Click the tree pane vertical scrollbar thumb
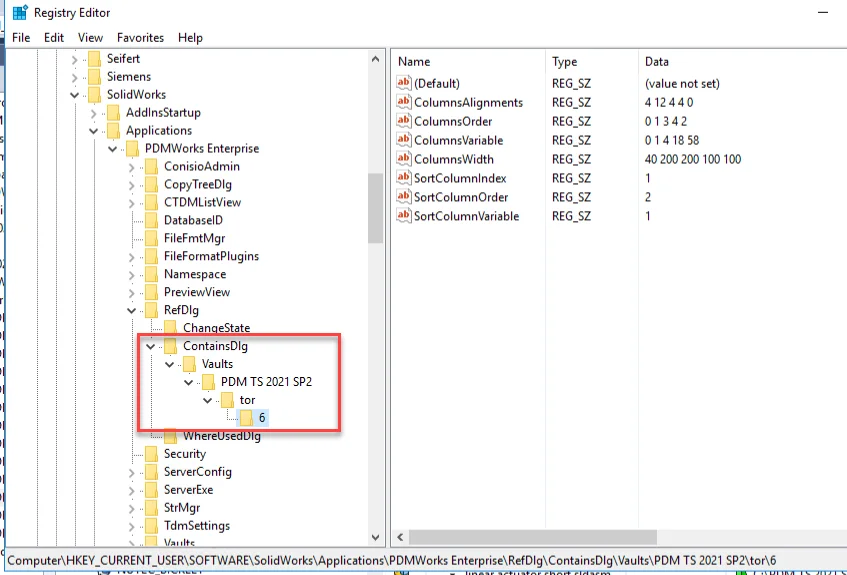This screenshot has width=847, height=575. click(x=375, y=208)
